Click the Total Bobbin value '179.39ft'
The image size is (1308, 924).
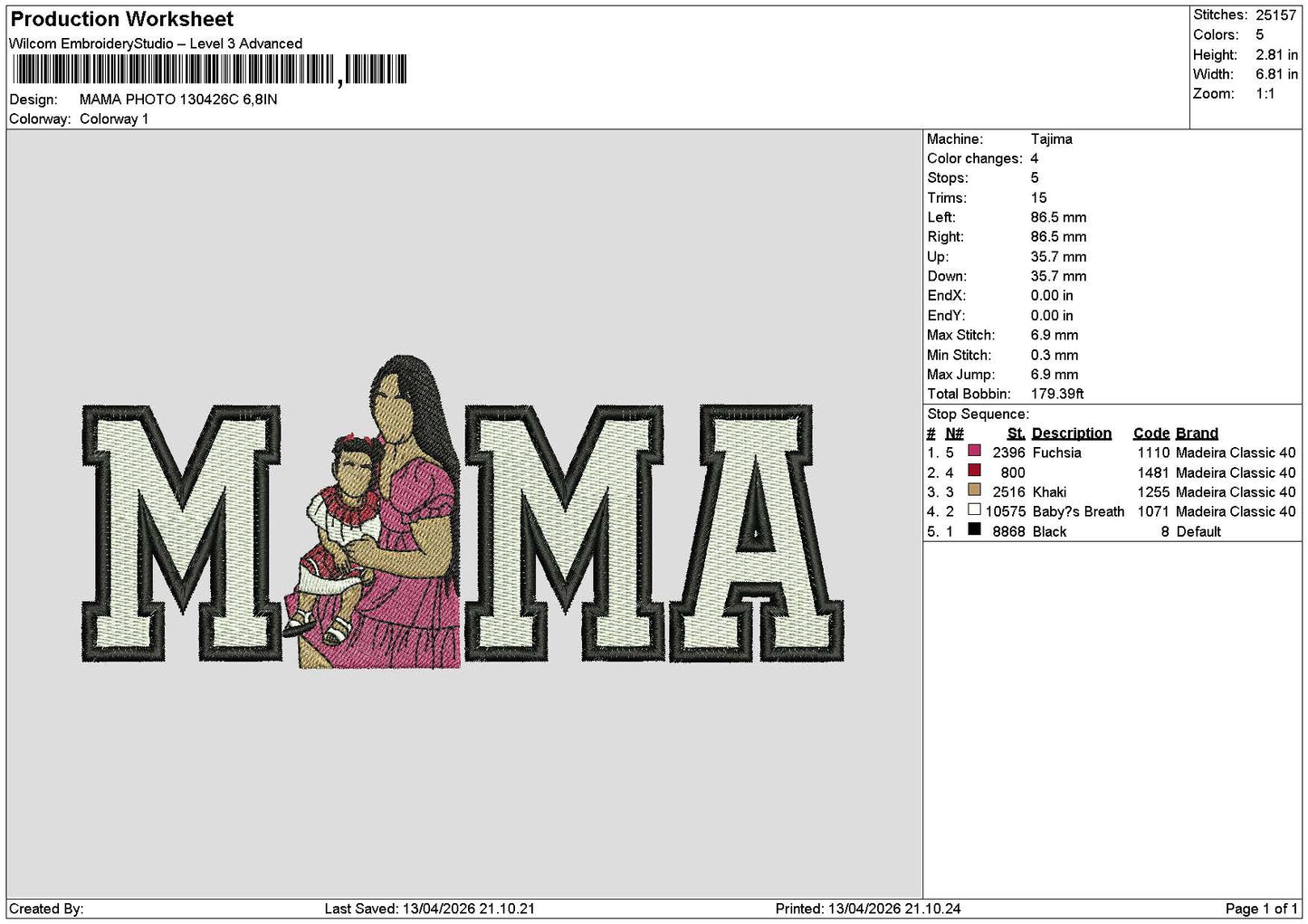pyautogui.click(x=1056, y=395)
